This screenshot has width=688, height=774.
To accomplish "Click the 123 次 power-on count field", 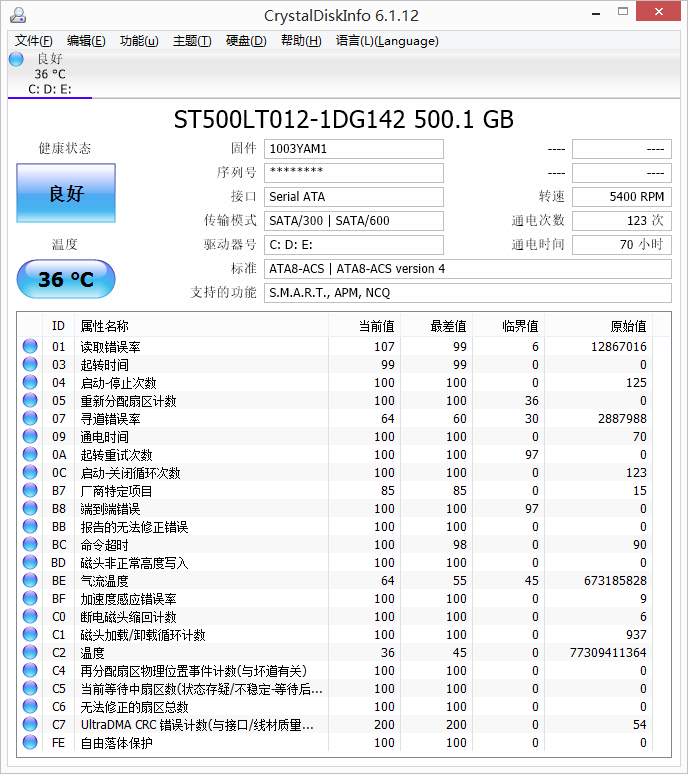I will (x=622, y=221).
